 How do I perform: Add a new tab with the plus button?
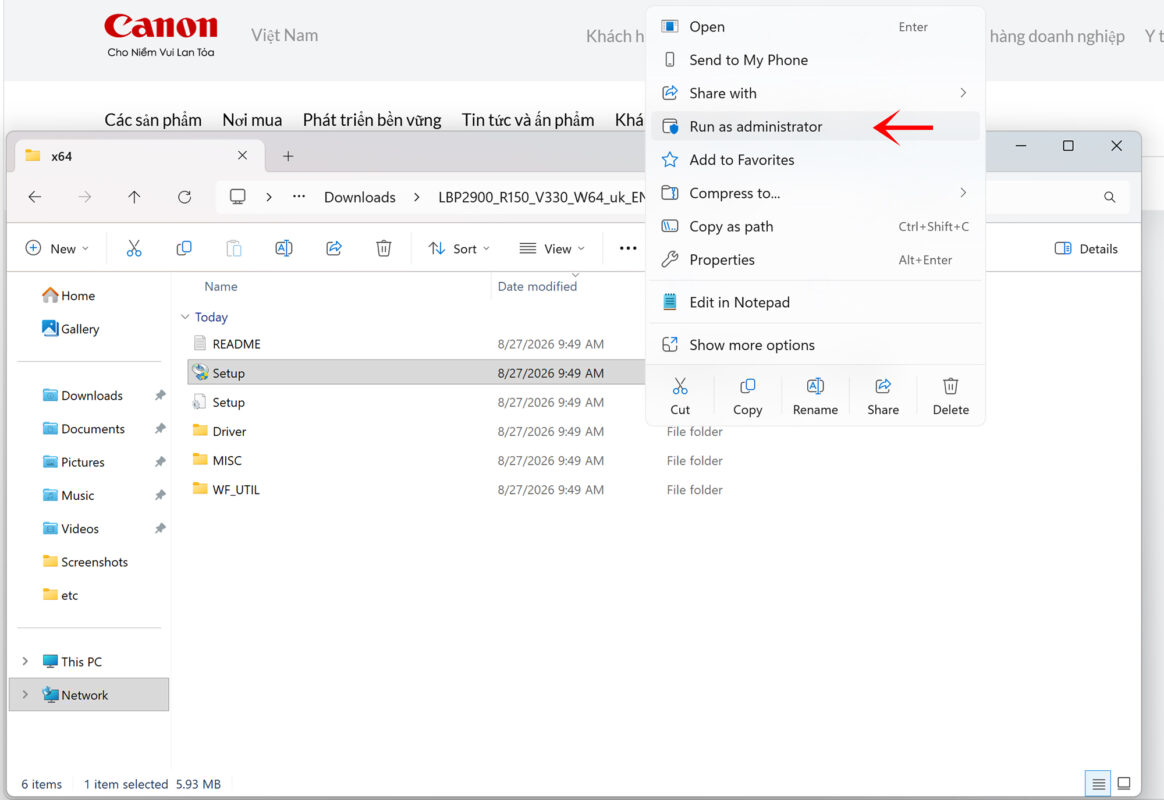pos(288,156)
